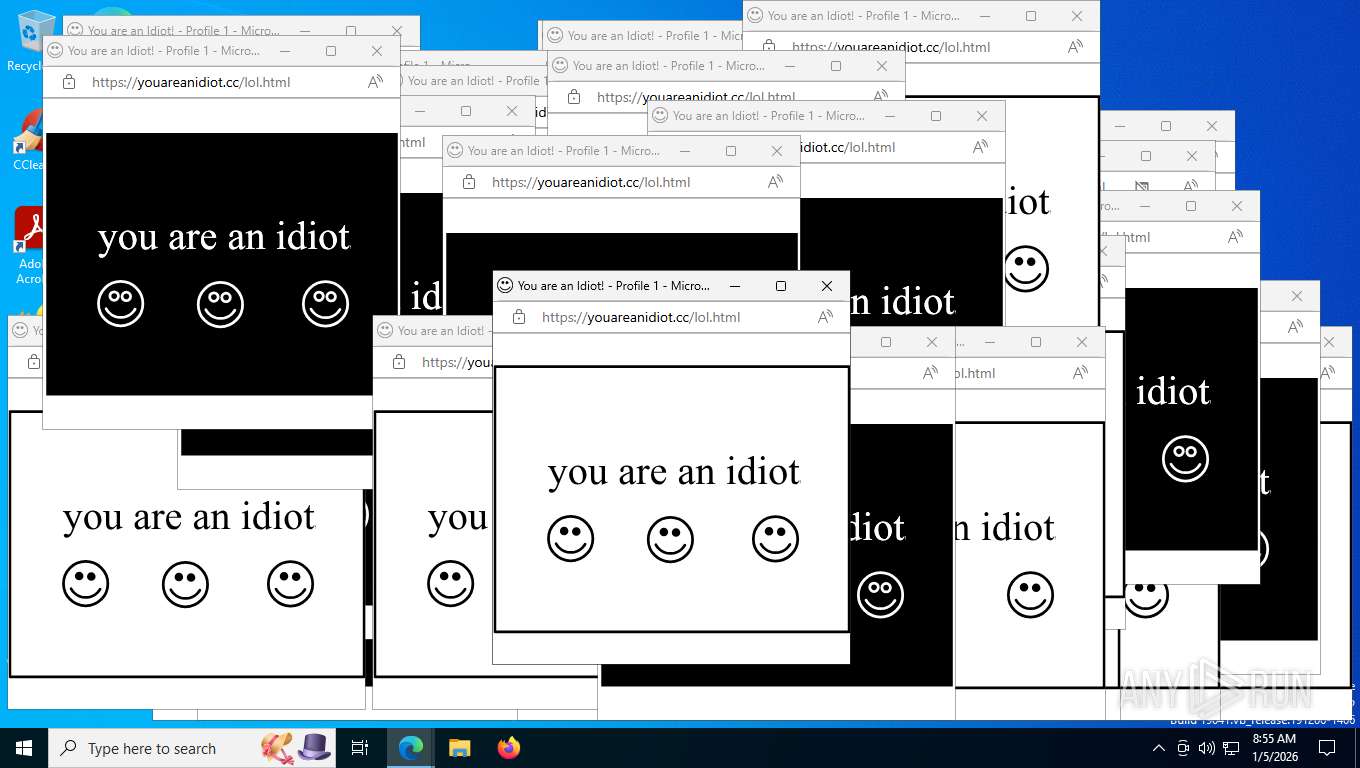Click right smiley in bottom-left white page
The width and height of the screenshot is (1360, 768).
pyautogui.click(x=290, y=584)
